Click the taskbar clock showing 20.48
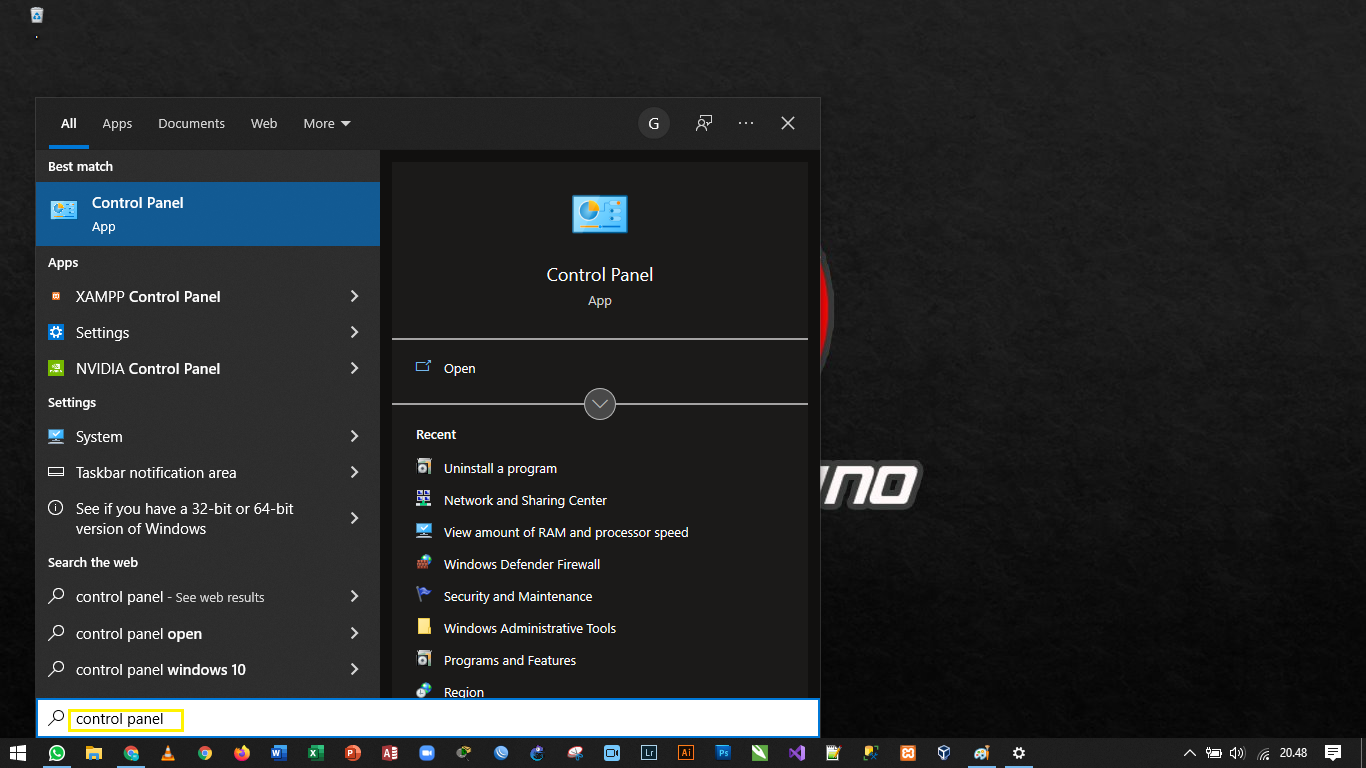 [x=1294, y=753]
